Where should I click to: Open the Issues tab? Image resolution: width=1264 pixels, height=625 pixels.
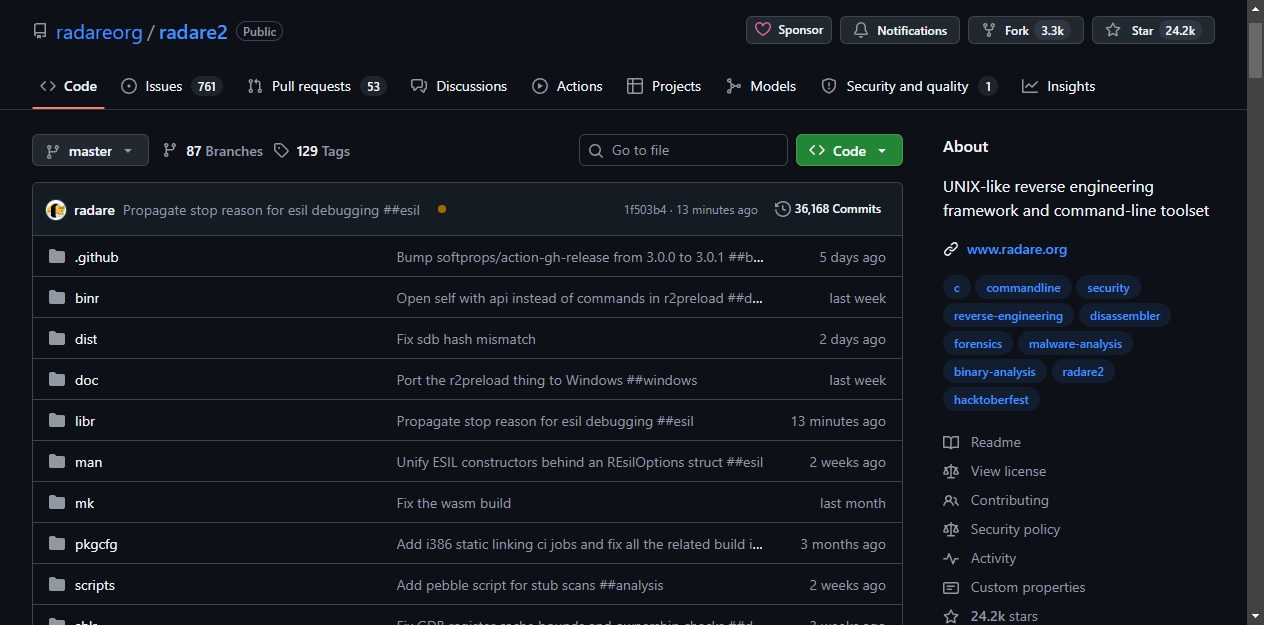point(171,86)
